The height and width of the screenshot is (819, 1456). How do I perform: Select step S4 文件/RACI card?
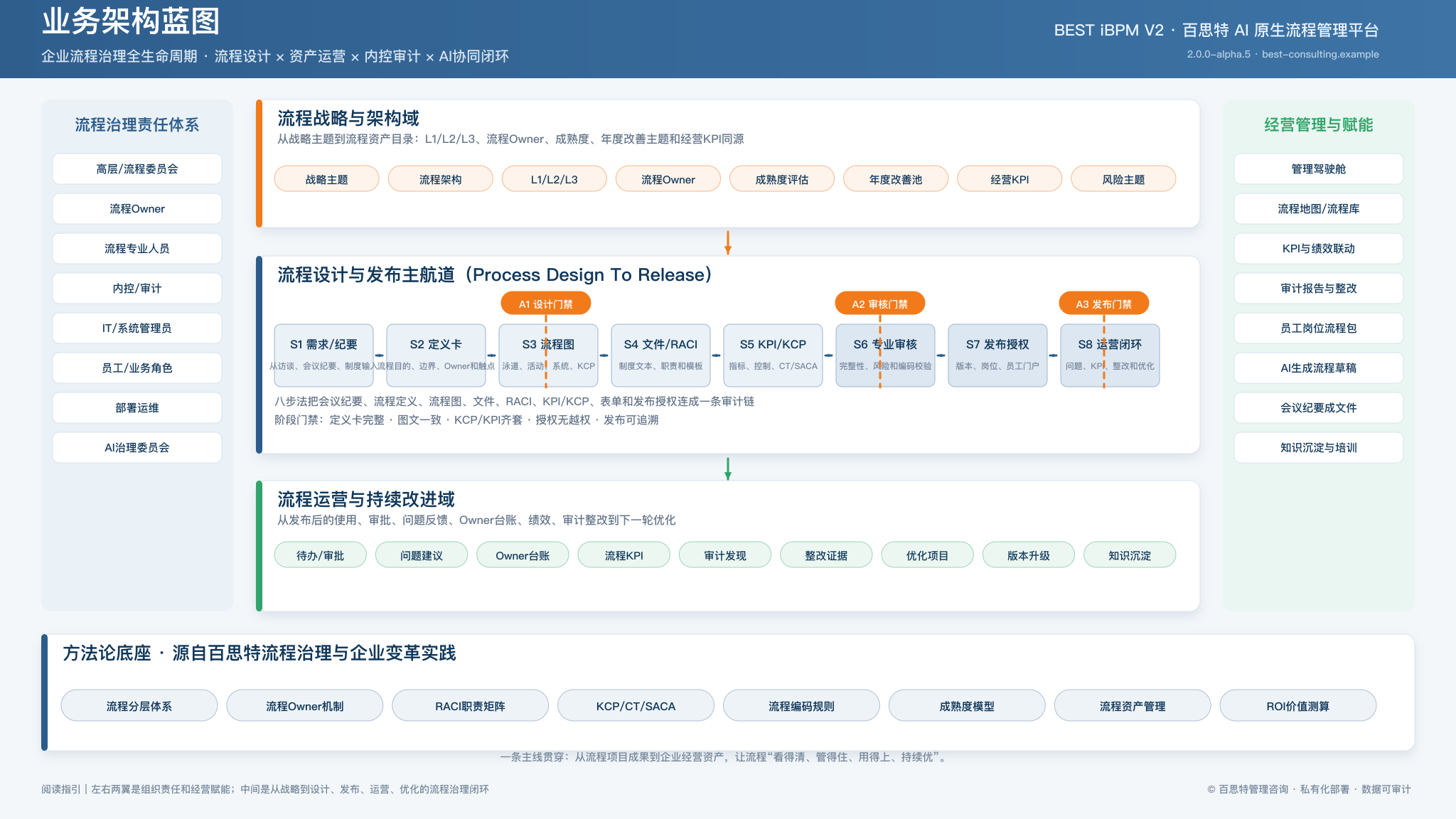pos(660,355)
